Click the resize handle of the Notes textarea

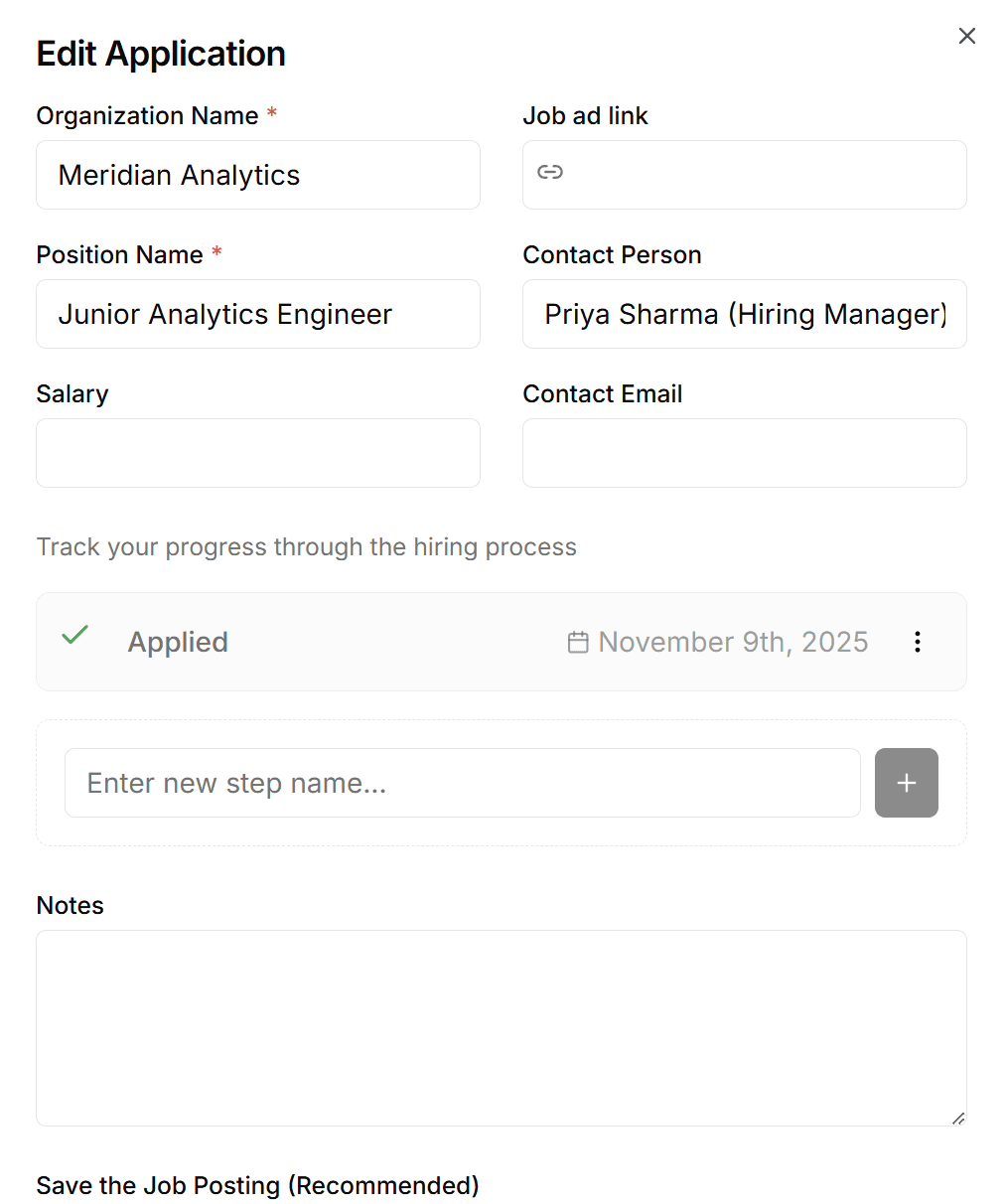[959, 1120]
